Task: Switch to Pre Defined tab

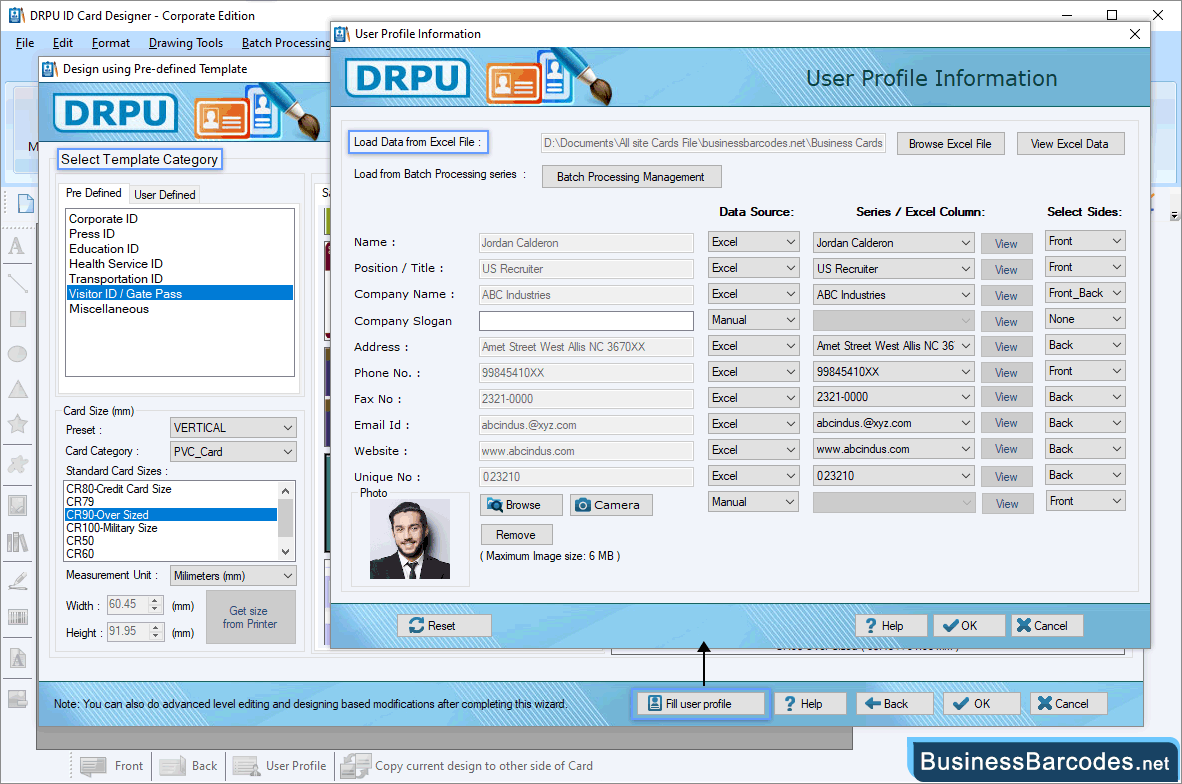Action: [x=93, y=193]
